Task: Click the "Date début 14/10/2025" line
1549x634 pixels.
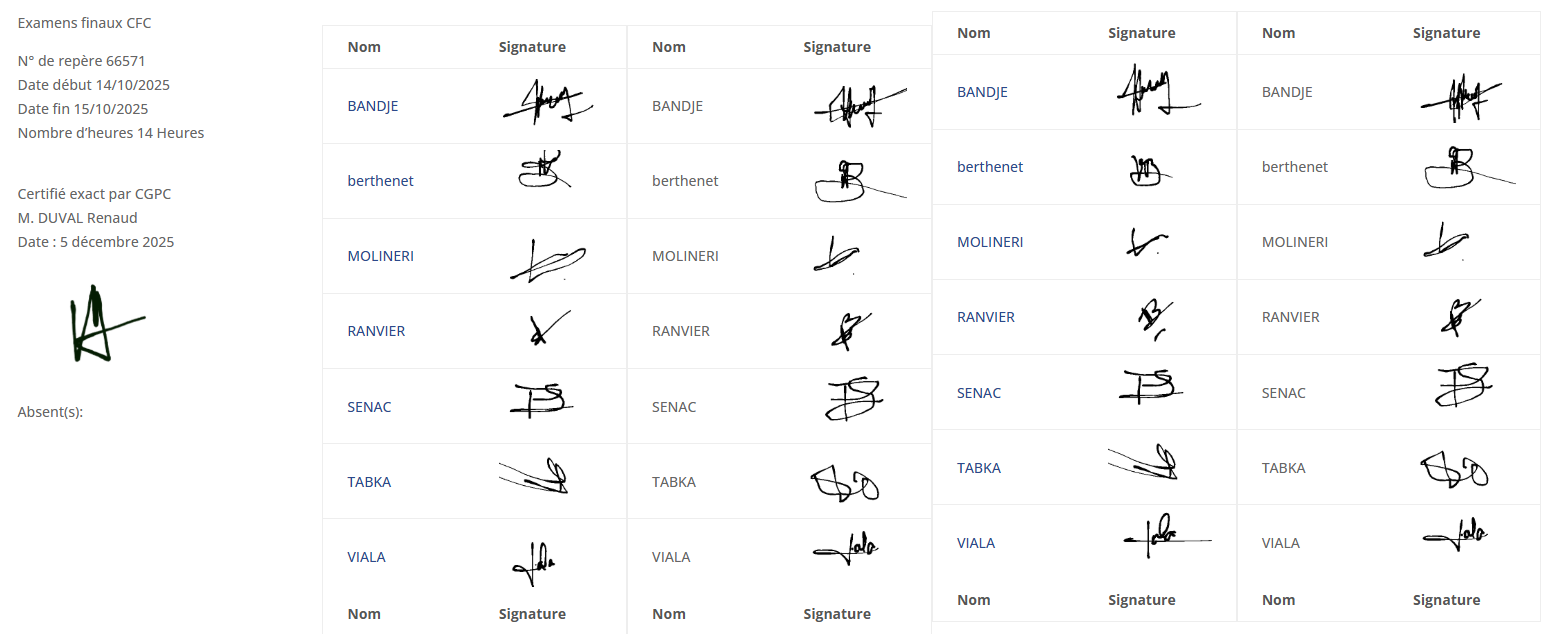Action: [84, 85]
